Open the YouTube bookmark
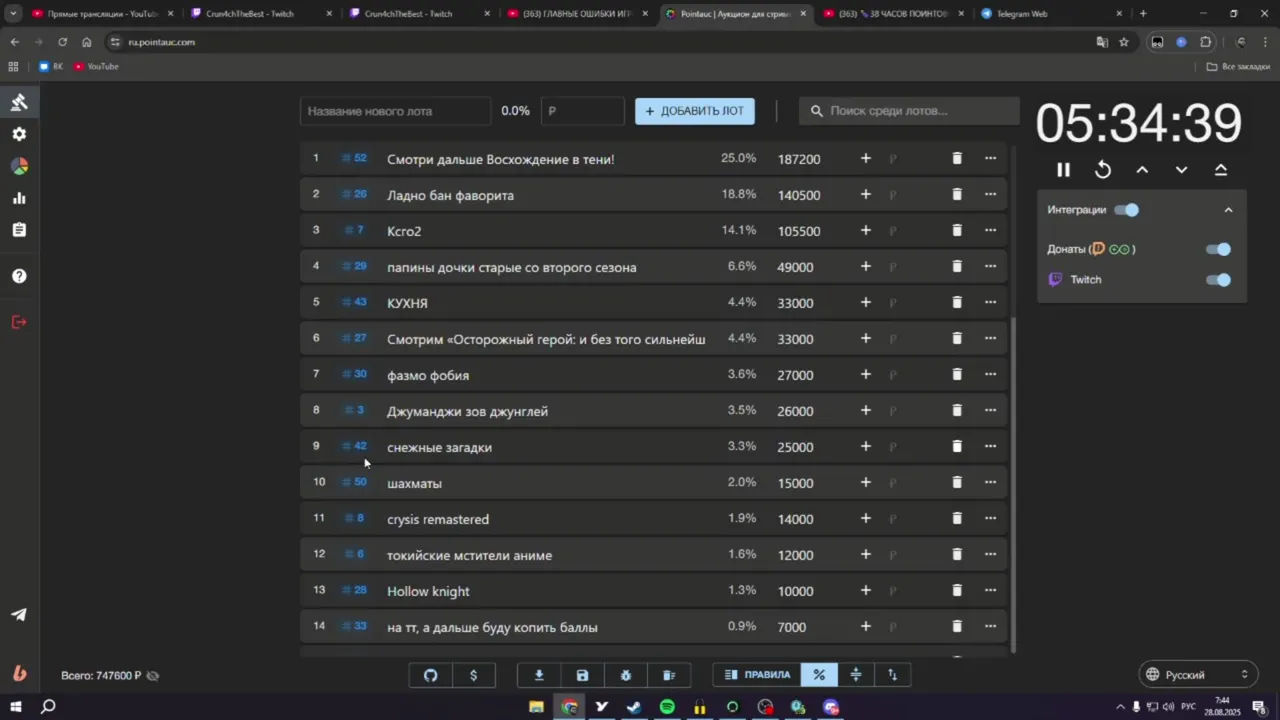The width and height of the screenshot is (1280, 720). [x=96, y=66]
